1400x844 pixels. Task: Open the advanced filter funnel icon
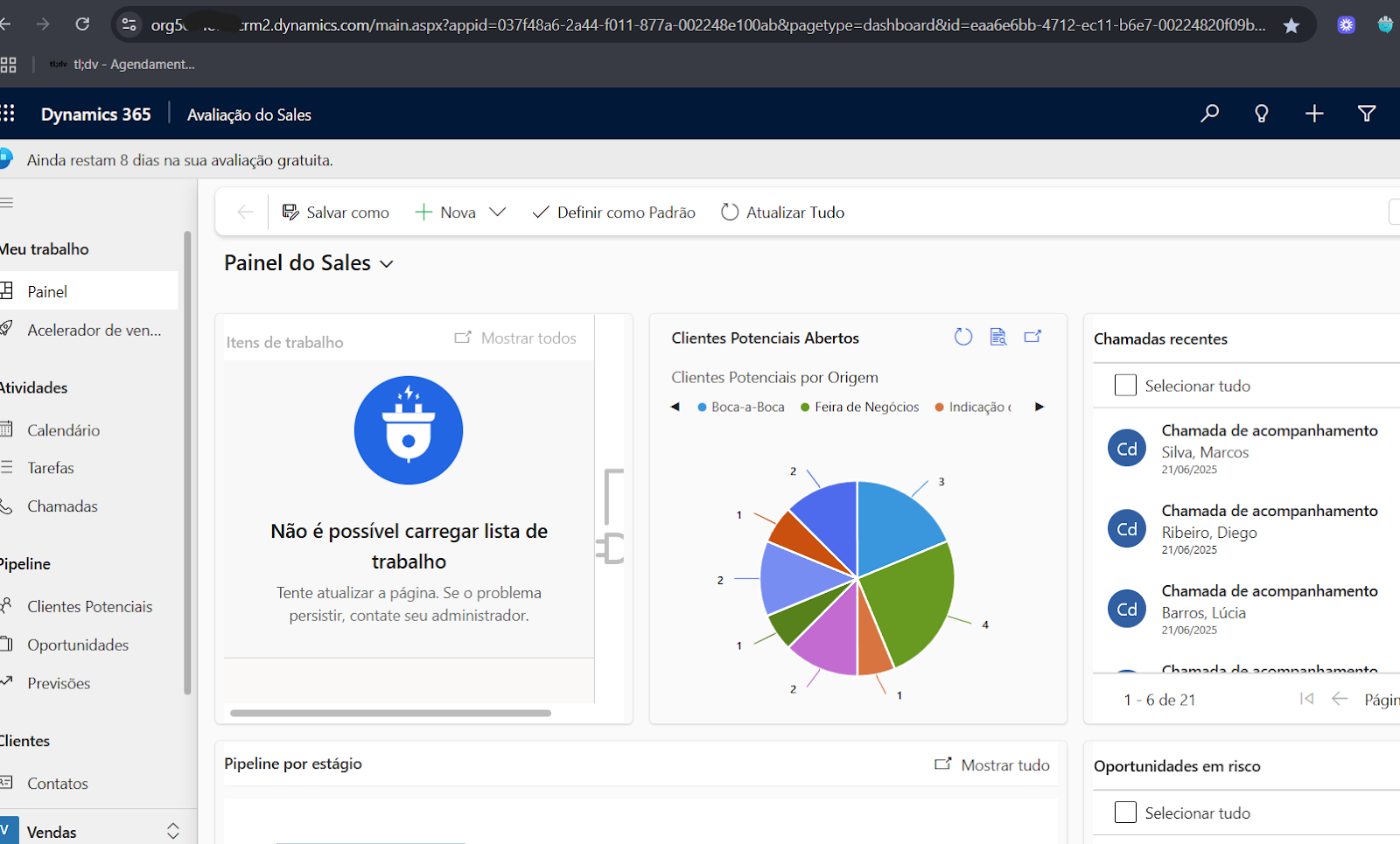[1366, 114]
